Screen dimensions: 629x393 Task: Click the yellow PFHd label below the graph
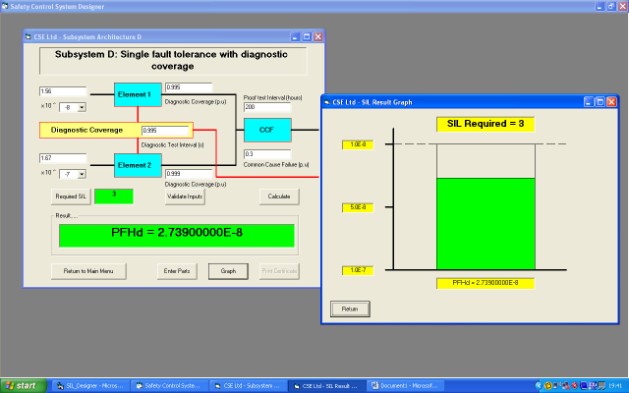point(485,283)
